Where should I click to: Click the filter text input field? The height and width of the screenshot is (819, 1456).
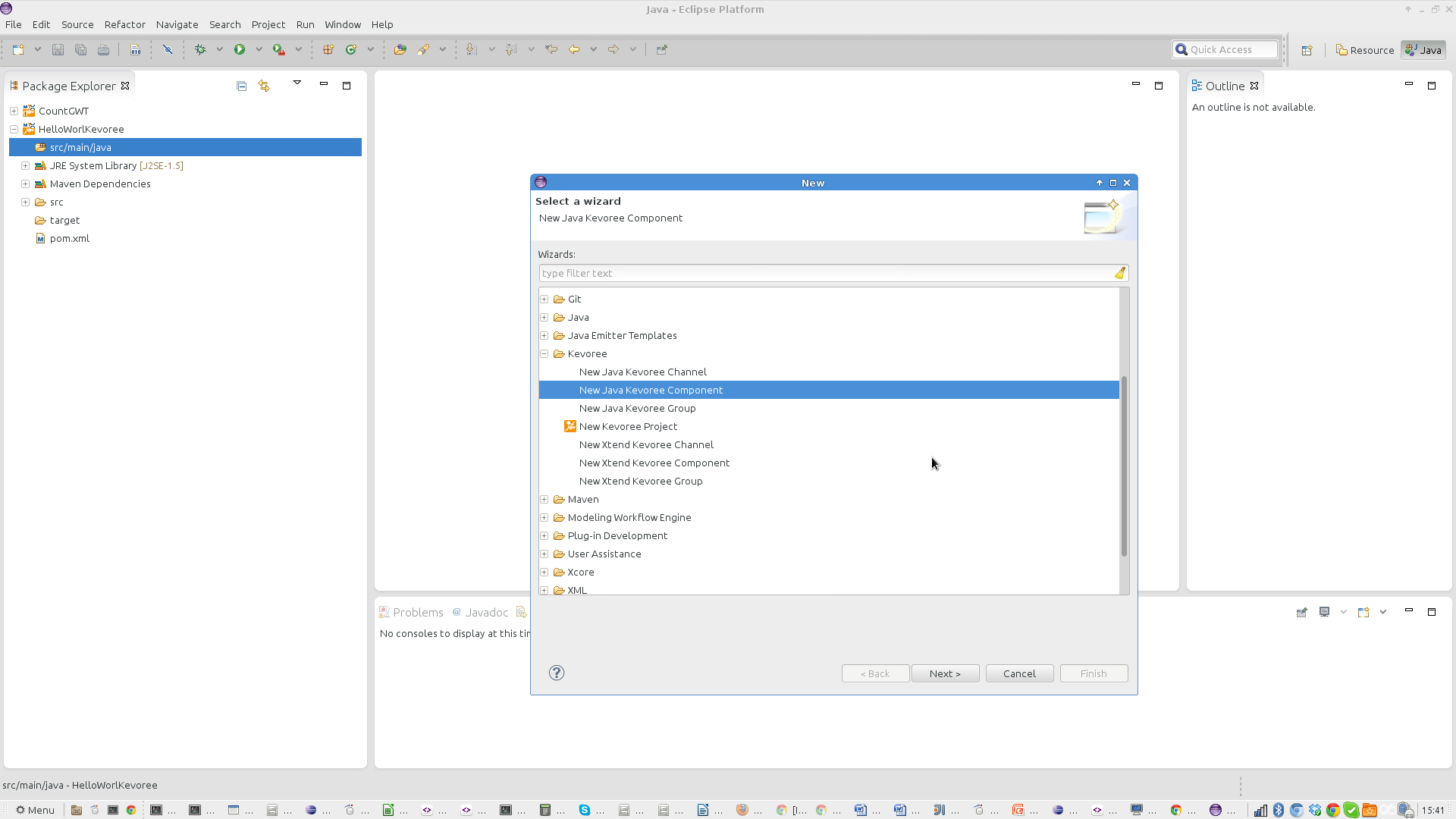[831, 273]
